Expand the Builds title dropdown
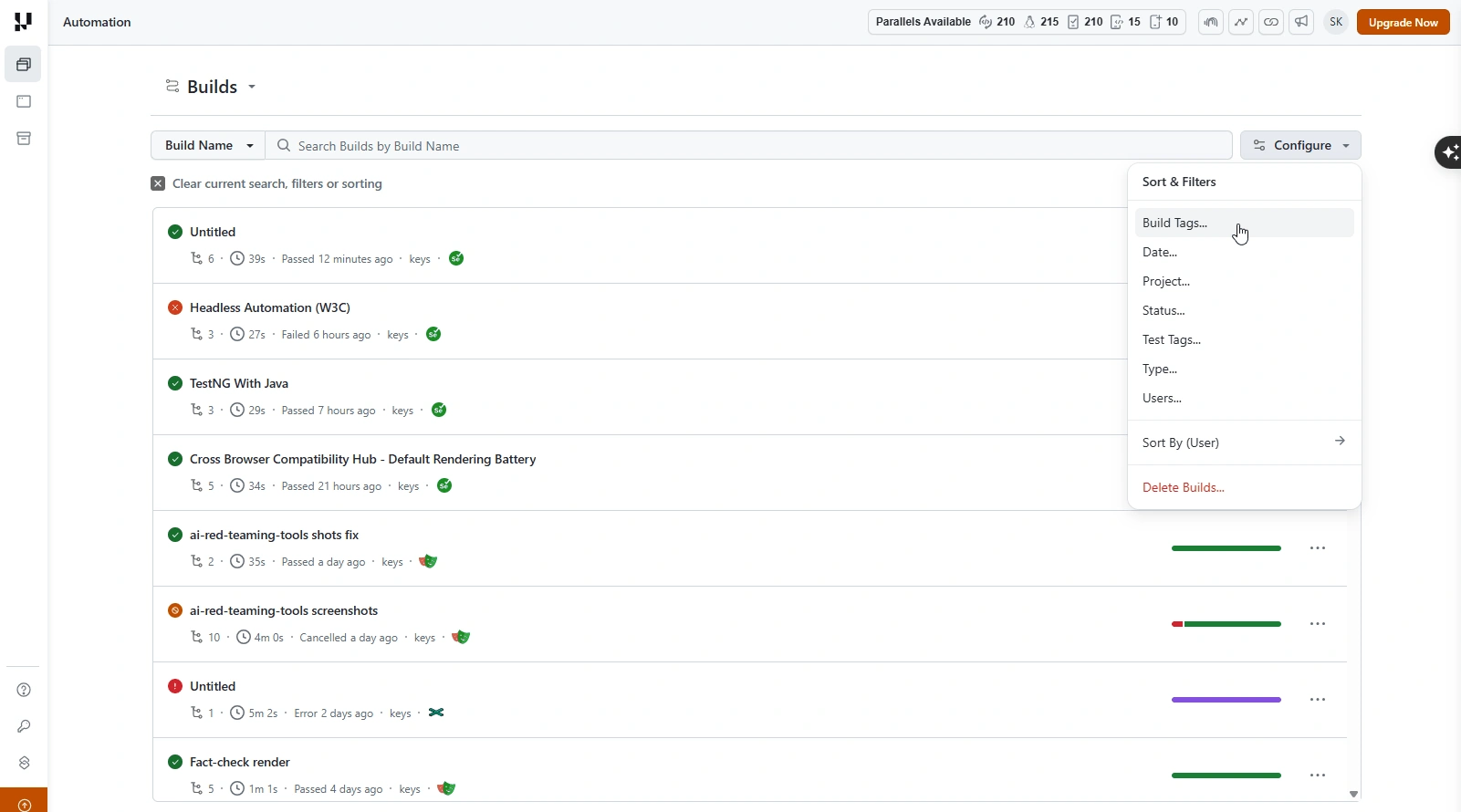Viewport: 1461px width, 812px height. pos(252,87)
